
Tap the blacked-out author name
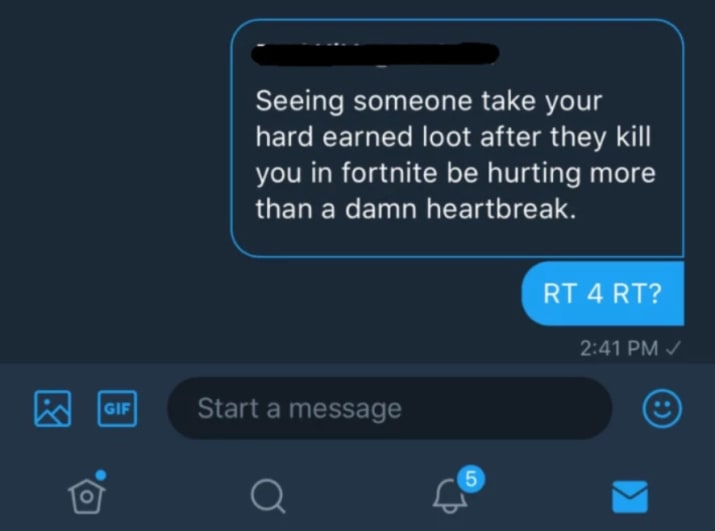[x=375, y=54]
